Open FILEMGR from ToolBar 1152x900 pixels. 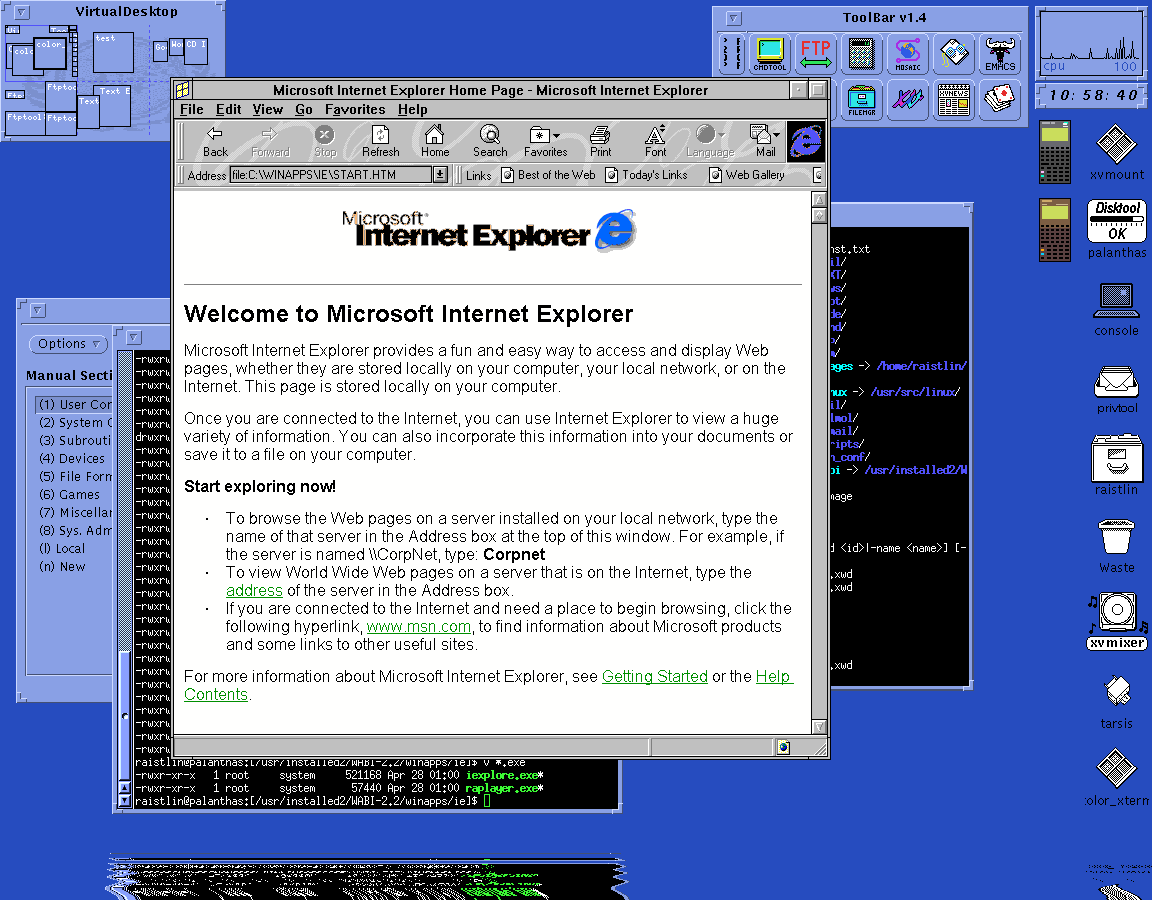click(861, 100)
